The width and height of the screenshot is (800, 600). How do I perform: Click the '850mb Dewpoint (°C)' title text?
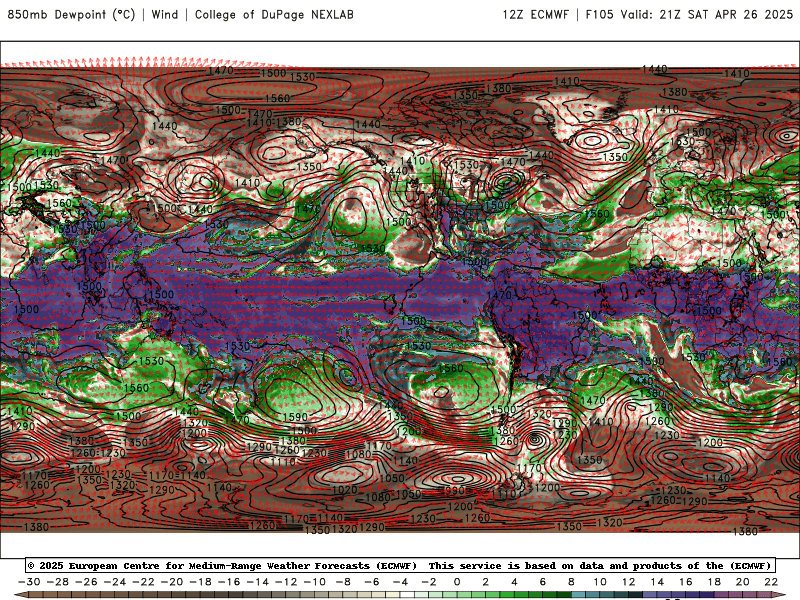pyautogui.click(x=71, y=14)
